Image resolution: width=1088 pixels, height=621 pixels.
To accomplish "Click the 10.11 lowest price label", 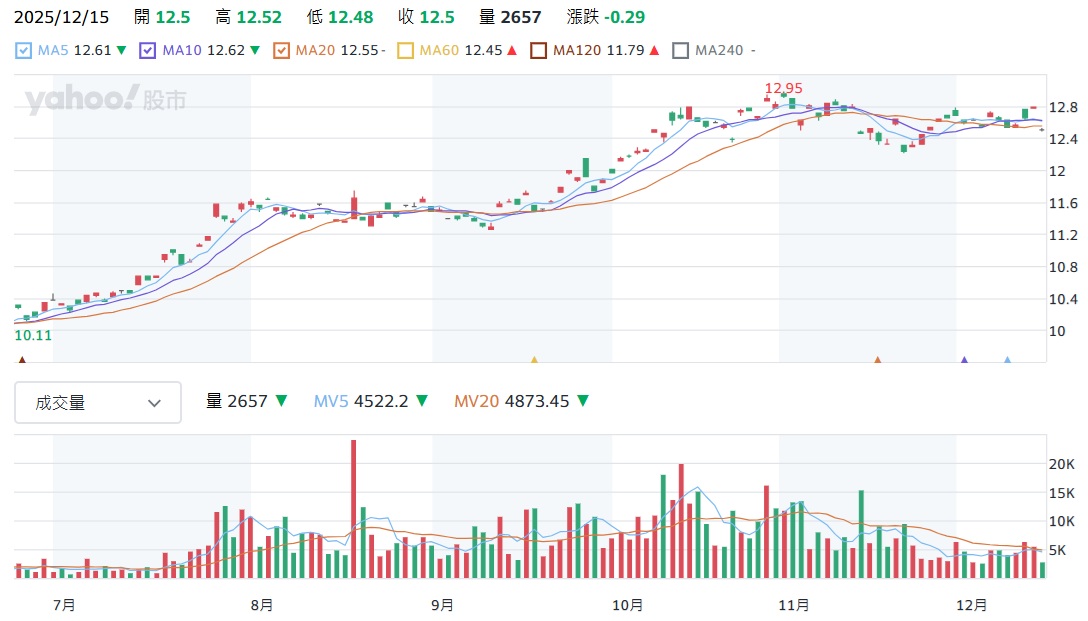I will click(x=33, y=336).
